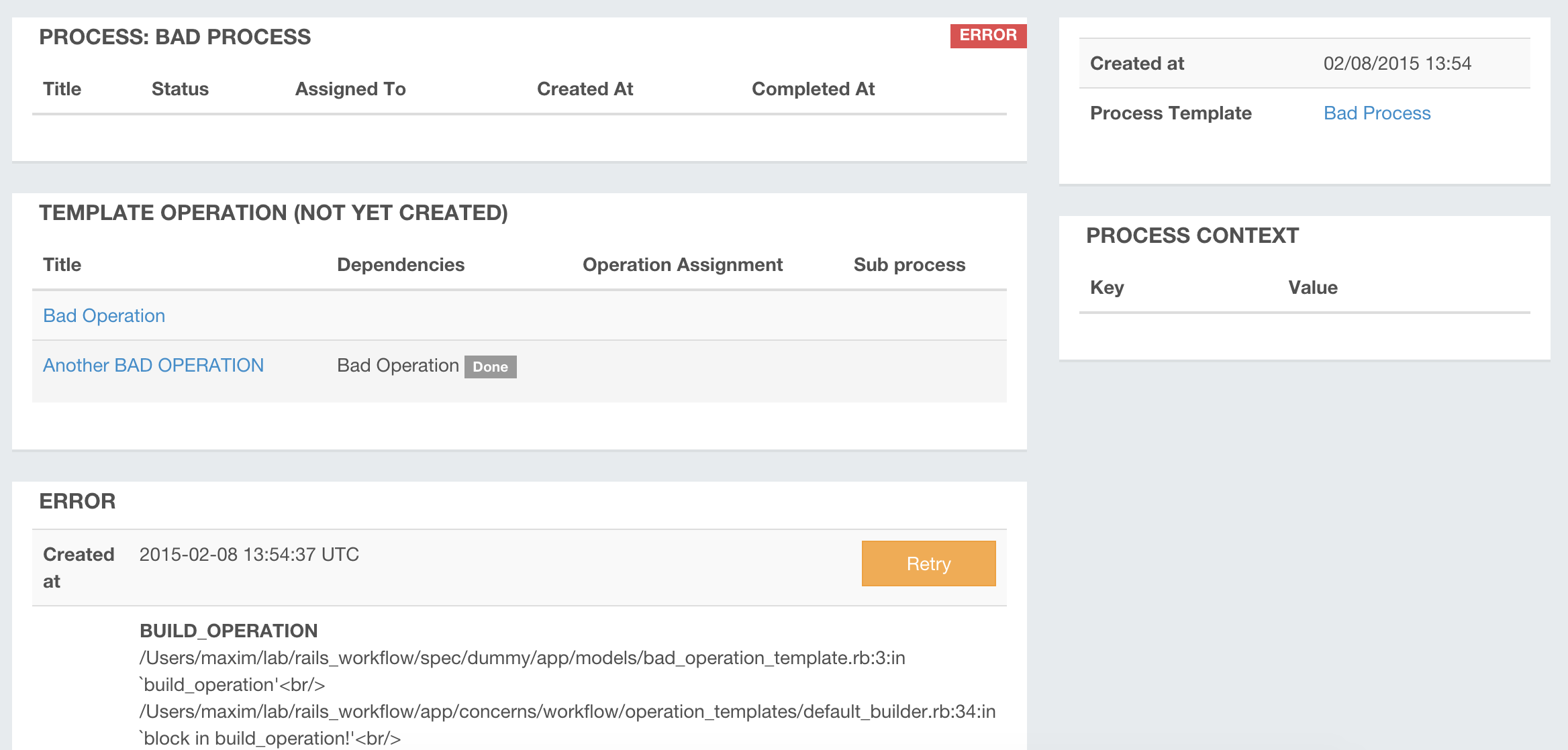Click the PROCESS: BAD PROCESS heading
This screenshot has width=1568, height=750.
[175, 37]
